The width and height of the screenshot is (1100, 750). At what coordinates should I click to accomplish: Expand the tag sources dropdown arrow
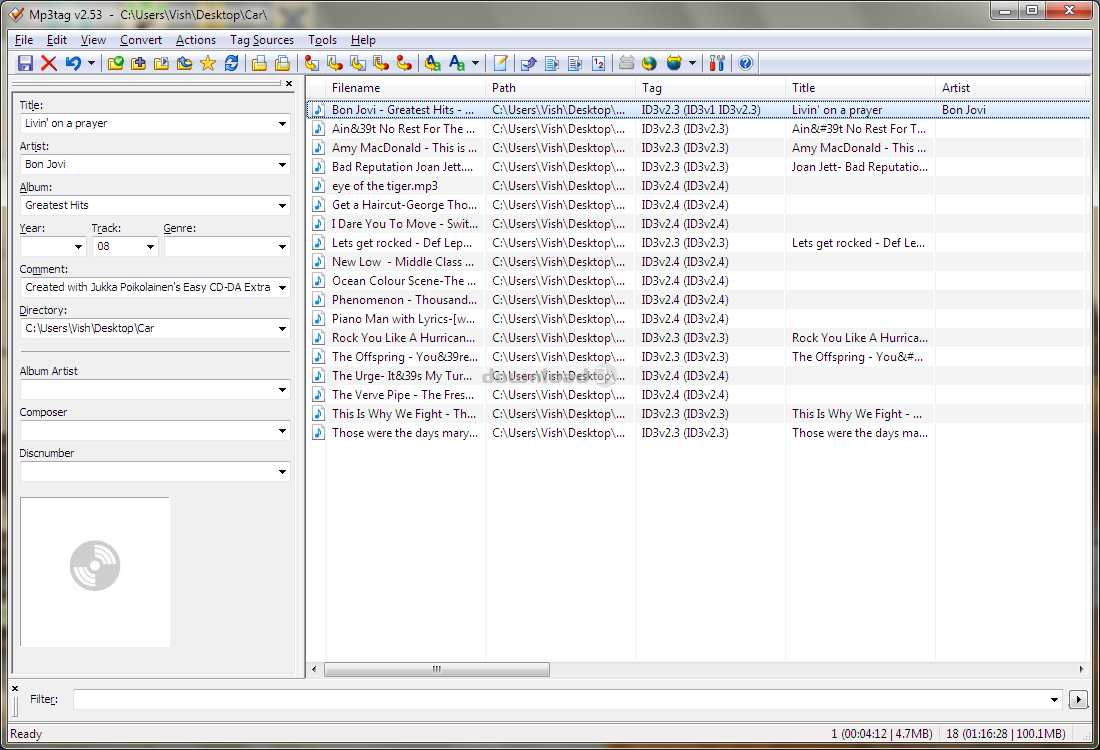[x=692, y=63]
